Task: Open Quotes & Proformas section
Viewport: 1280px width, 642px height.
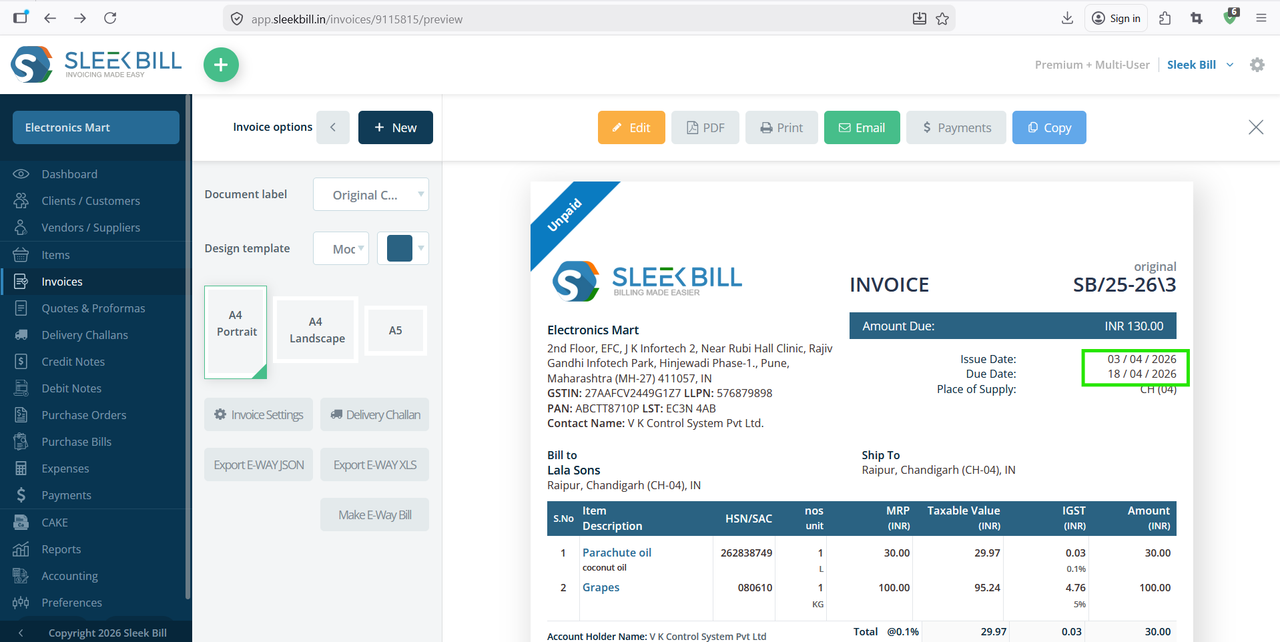Action: tap(93, 308)
